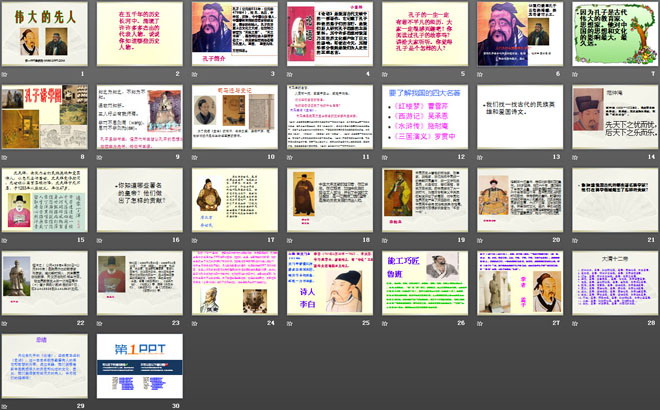Play transition using star icon below slide 16
The width and height of the screenshot is (660, 410).
click(99, 240)
